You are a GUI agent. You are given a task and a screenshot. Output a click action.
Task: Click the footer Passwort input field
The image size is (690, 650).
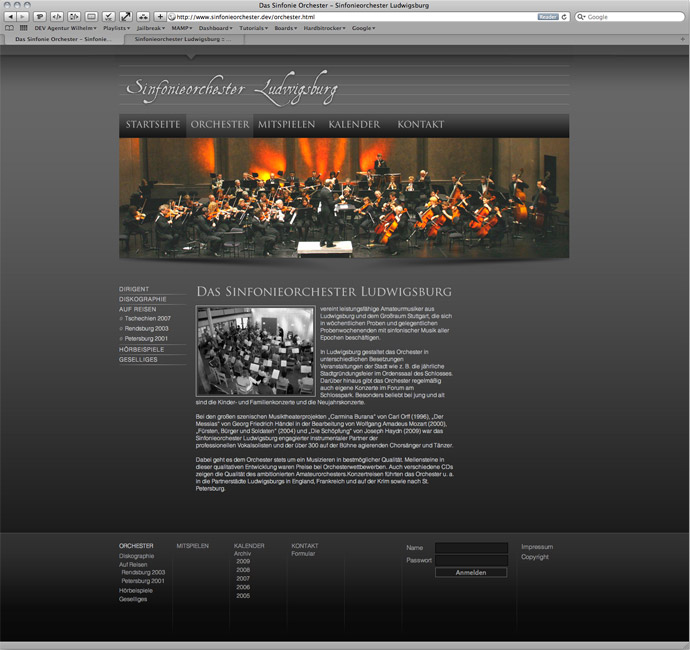(471, 560)
